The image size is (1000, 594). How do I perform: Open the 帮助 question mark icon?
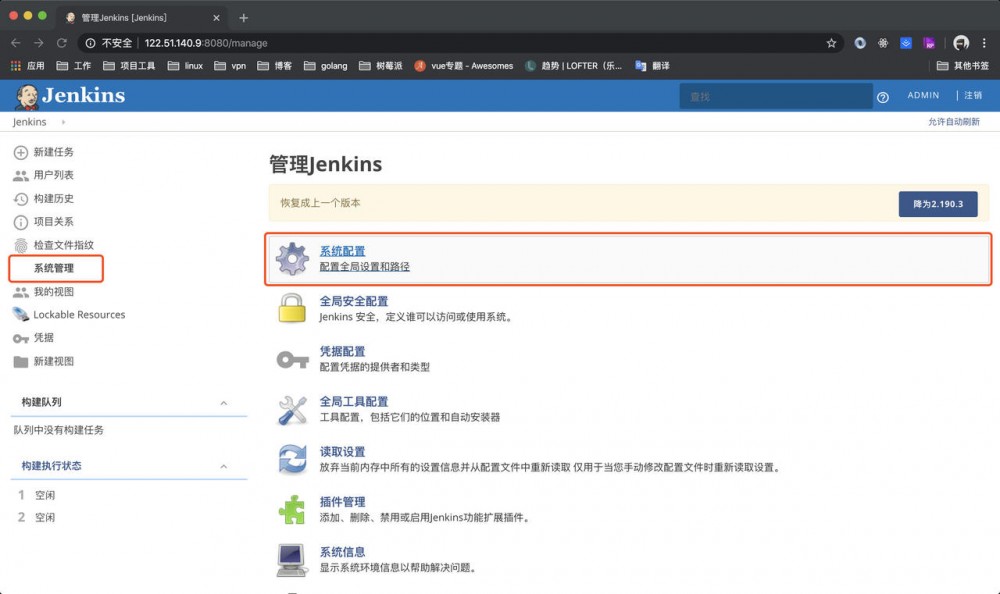(885, 95)
